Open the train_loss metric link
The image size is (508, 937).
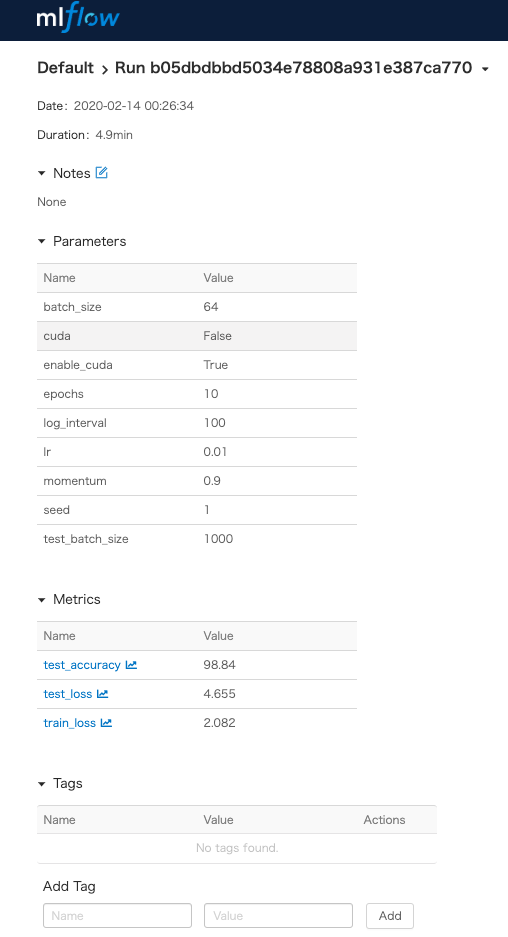69,722
